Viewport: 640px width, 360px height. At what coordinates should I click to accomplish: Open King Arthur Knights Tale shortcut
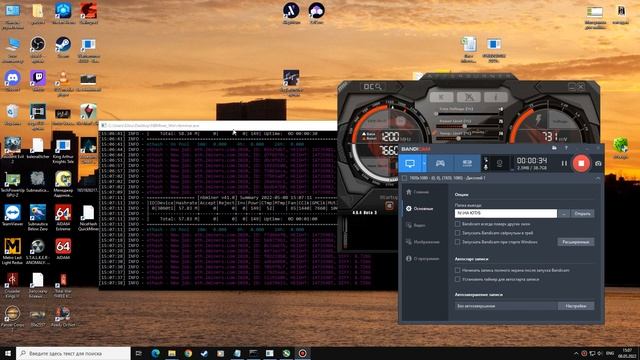click(x=63, y=151)
